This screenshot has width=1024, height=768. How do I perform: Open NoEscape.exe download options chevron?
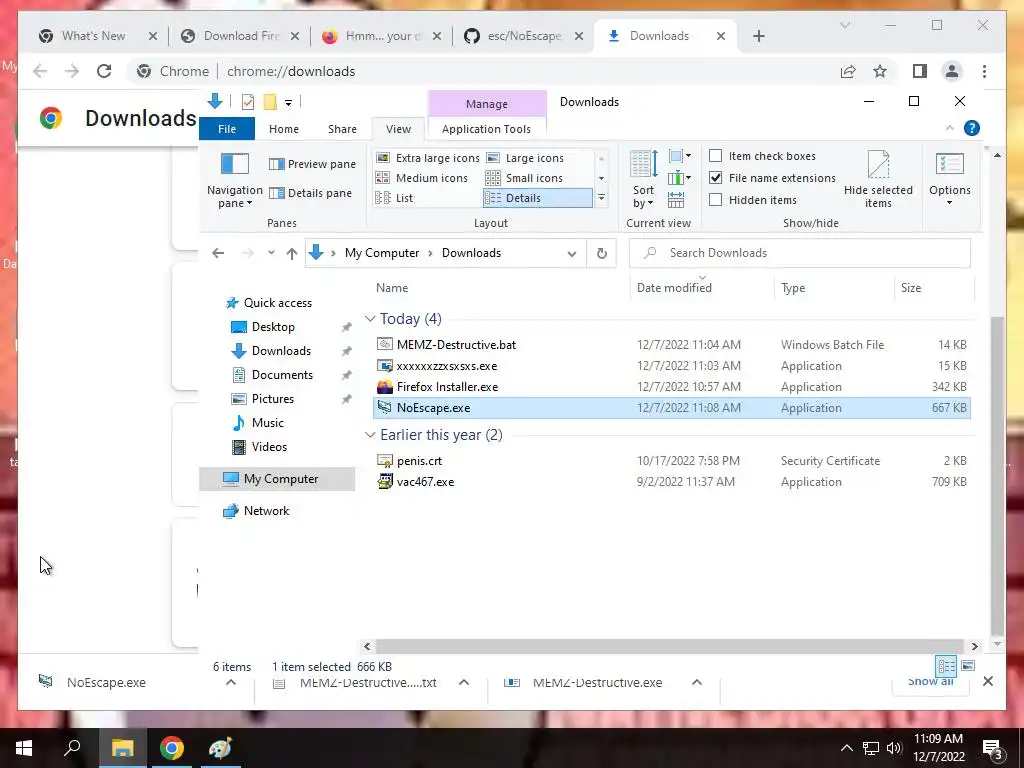tap(231, 682)
